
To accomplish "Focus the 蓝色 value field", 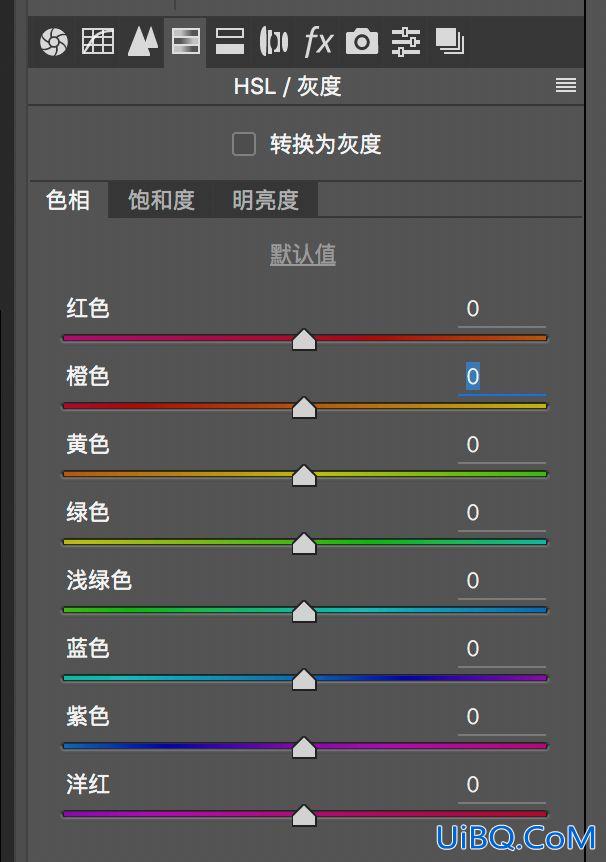I will click(502, 649).
